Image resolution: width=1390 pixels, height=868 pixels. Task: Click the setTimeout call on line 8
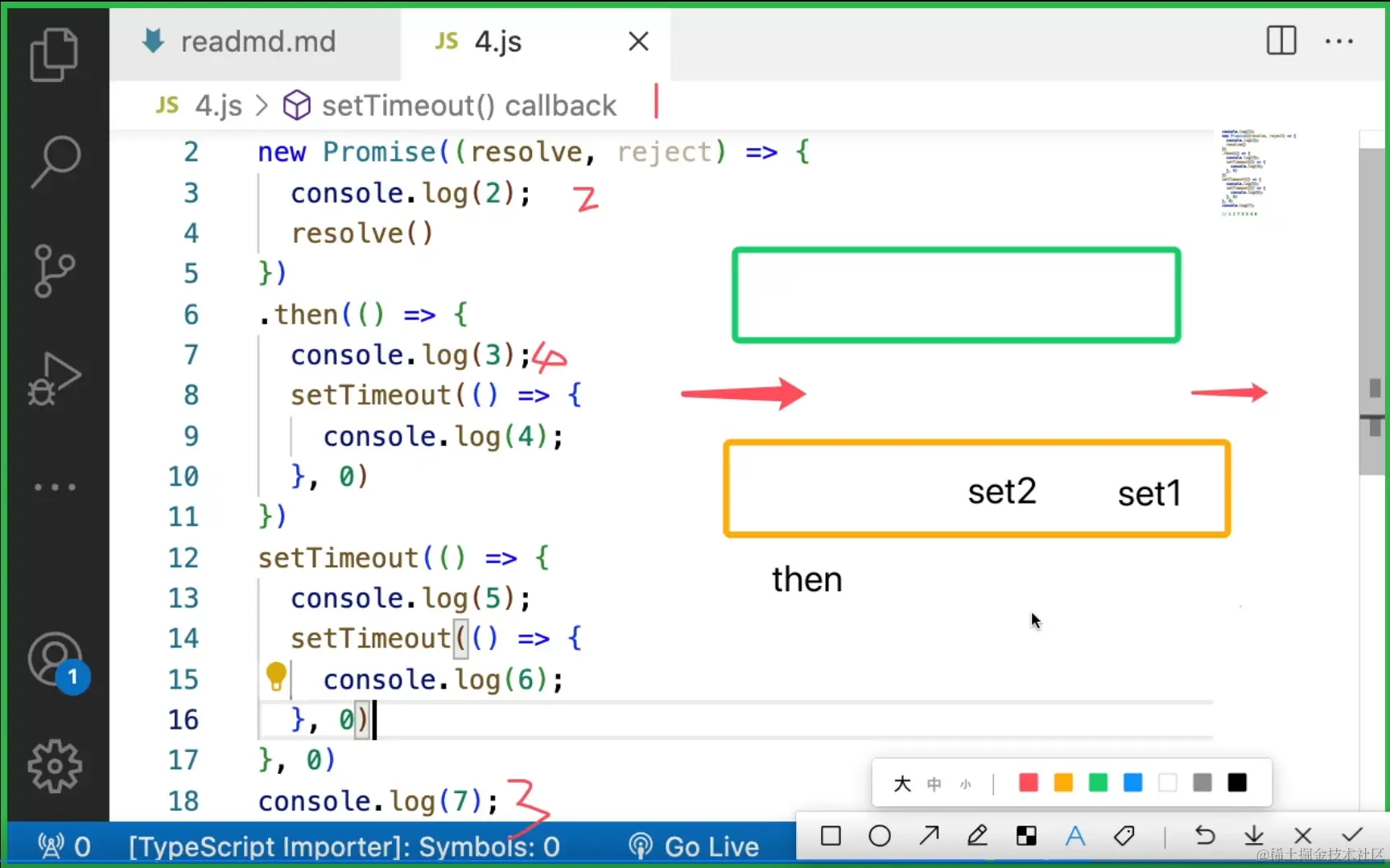click(370, 395)
